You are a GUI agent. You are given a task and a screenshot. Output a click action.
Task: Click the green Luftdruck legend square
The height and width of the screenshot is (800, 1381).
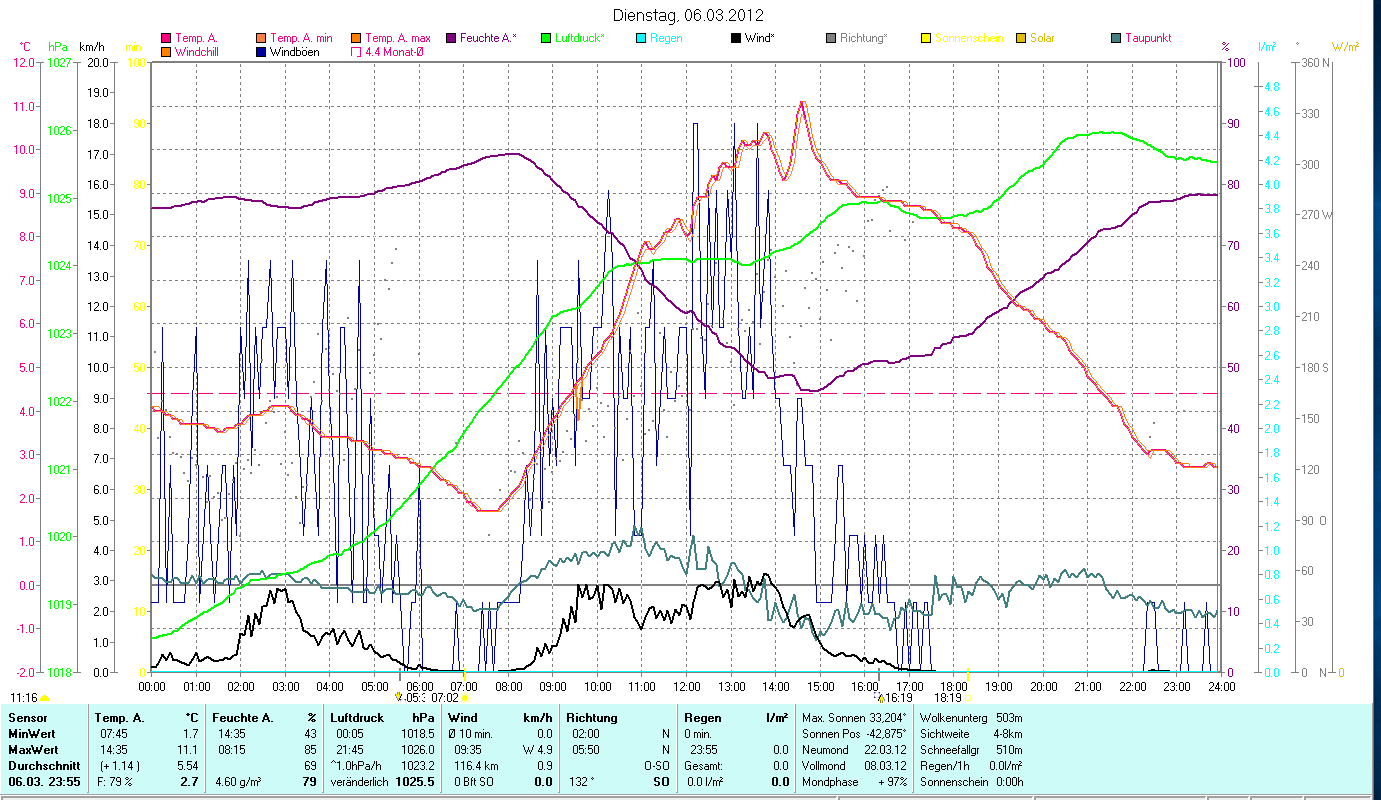point(546,38)
